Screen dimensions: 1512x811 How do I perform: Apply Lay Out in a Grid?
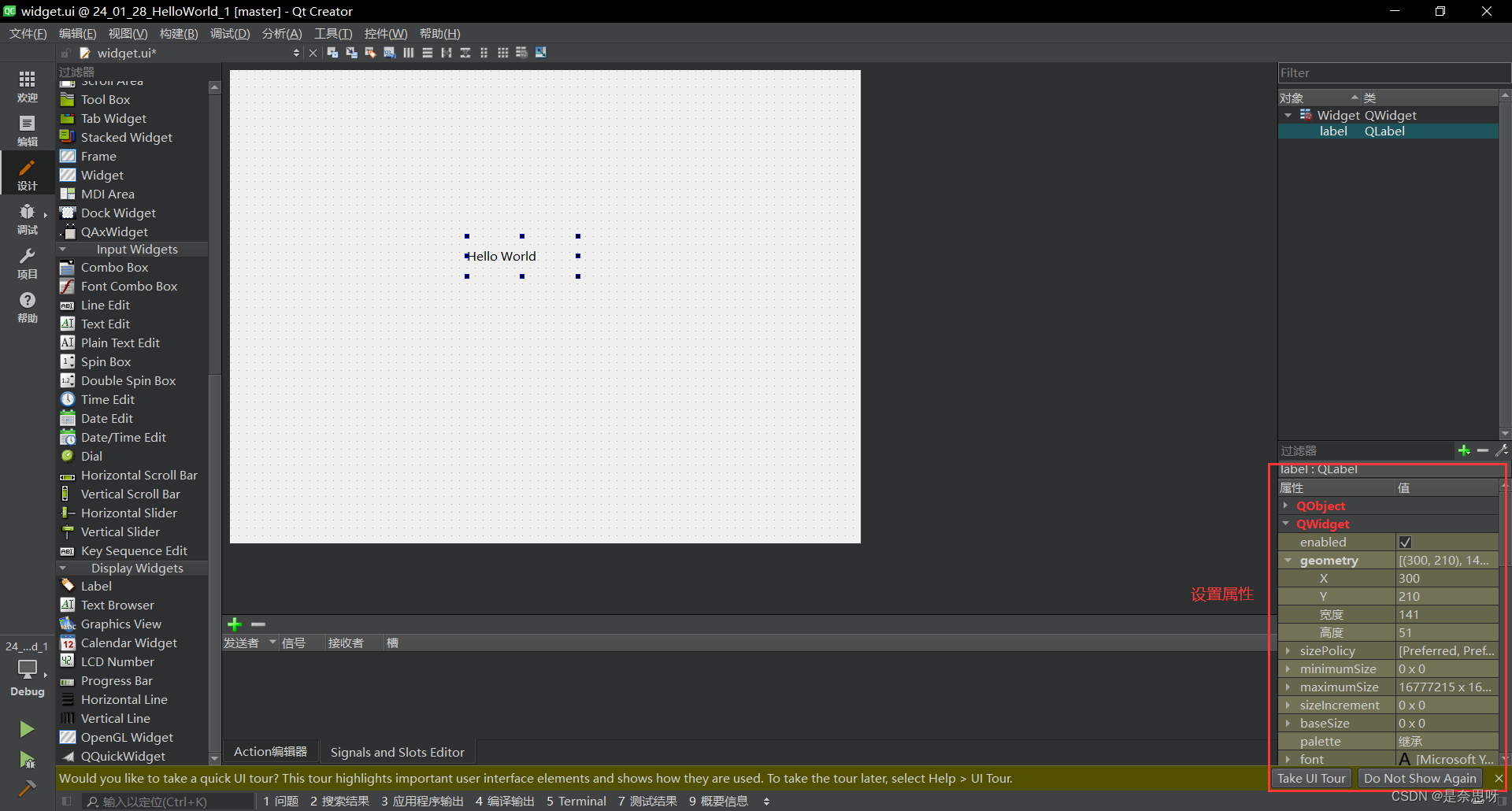click(x=502, y=53)
